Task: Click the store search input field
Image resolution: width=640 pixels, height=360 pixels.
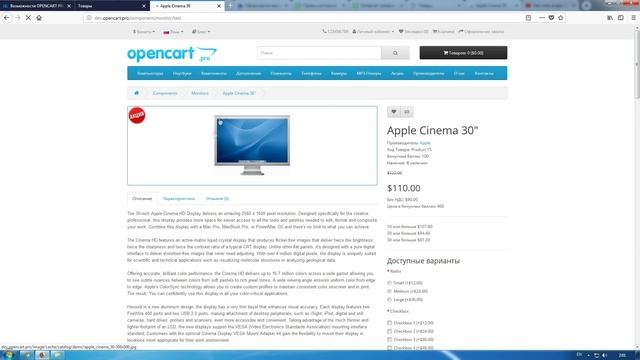Action: click(319, 53)
